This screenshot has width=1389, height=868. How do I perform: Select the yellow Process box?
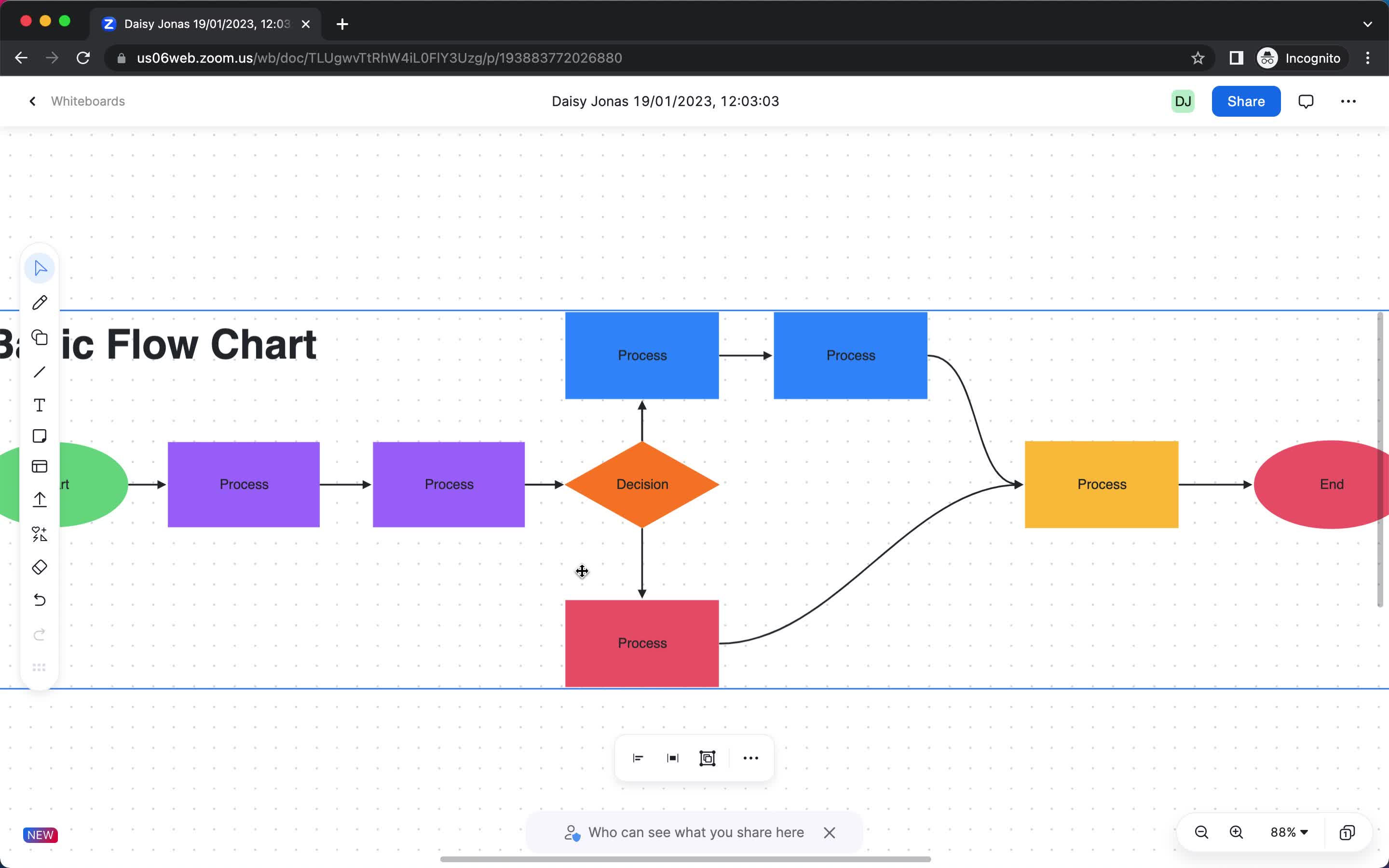click(1102, 485)
